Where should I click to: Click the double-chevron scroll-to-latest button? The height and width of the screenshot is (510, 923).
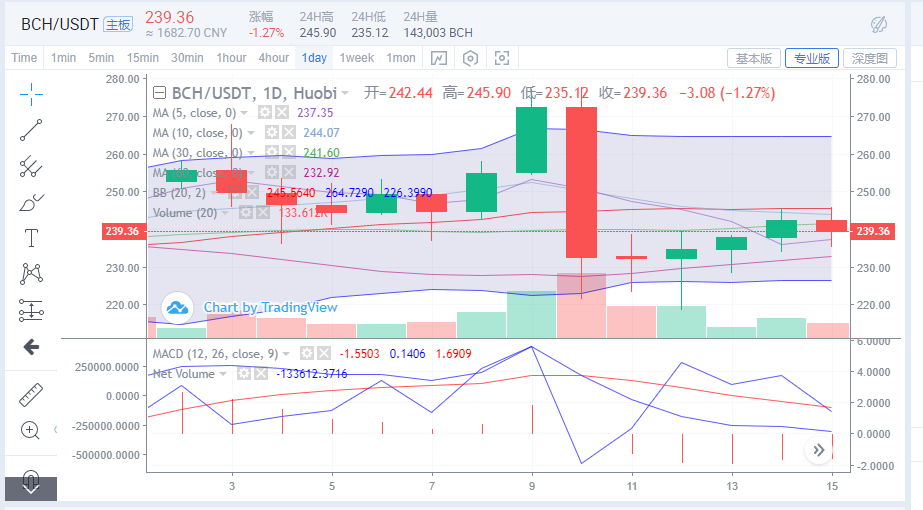[819, 451]
